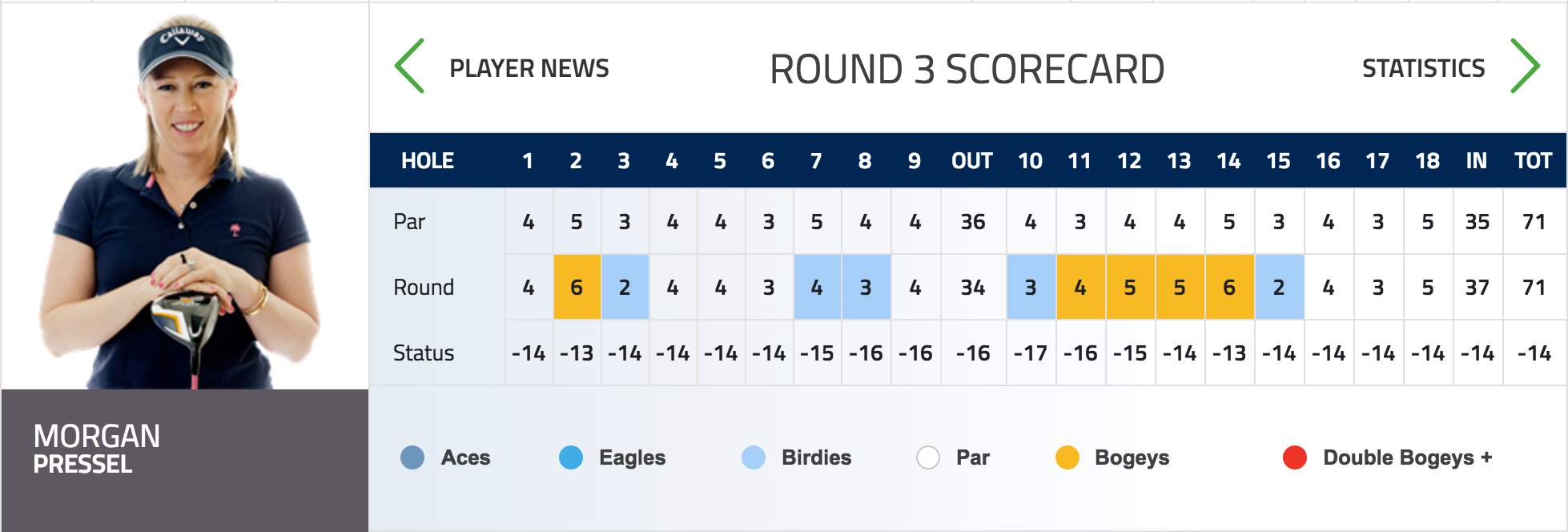Select the hole 2 bogey score cell
This screenshot has height=532, width=1568.
[x=577, y=287]
